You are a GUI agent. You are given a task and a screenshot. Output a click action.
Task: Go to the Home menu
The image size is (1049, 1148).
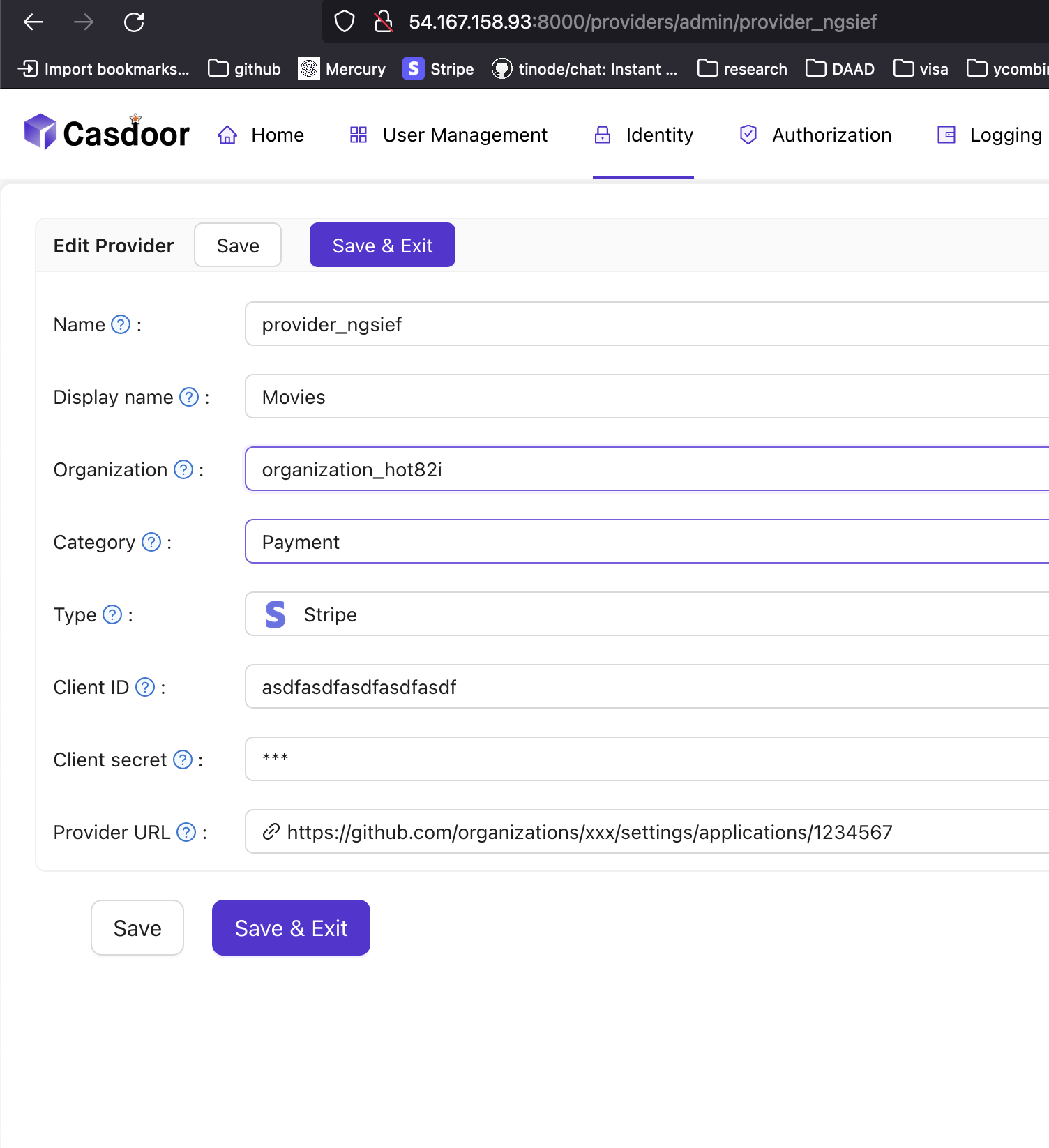tap(261, 135)
